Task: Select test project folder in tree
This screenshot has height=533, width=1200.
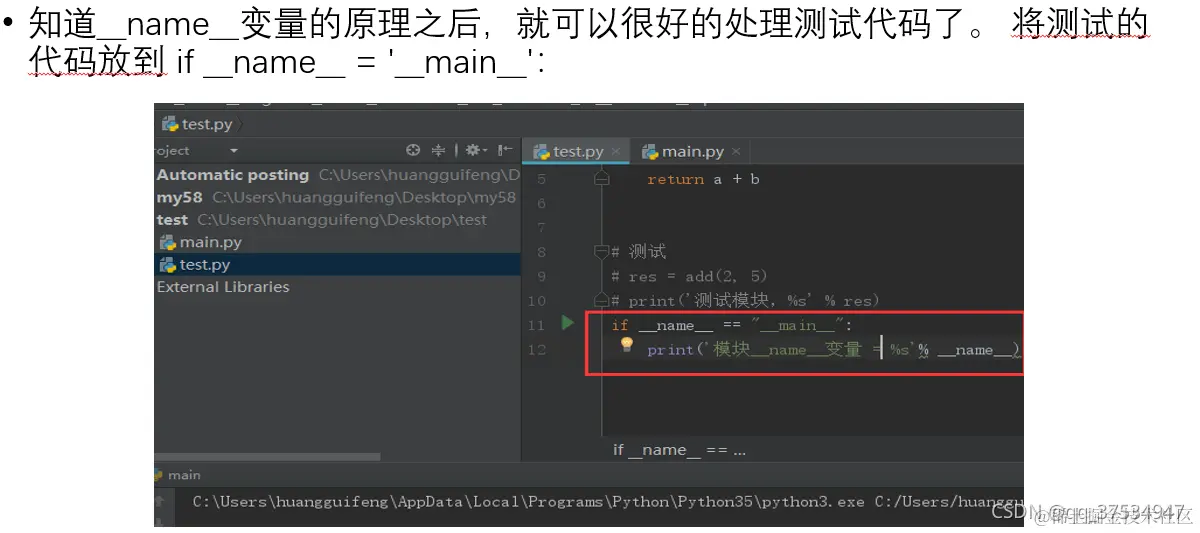Action: [337, 220]
